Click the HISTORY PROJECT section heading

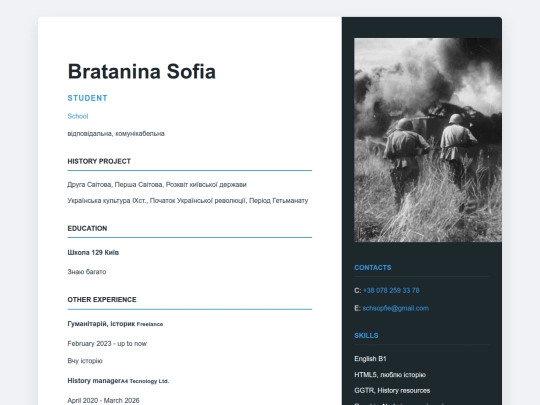(x=99, y=161)
